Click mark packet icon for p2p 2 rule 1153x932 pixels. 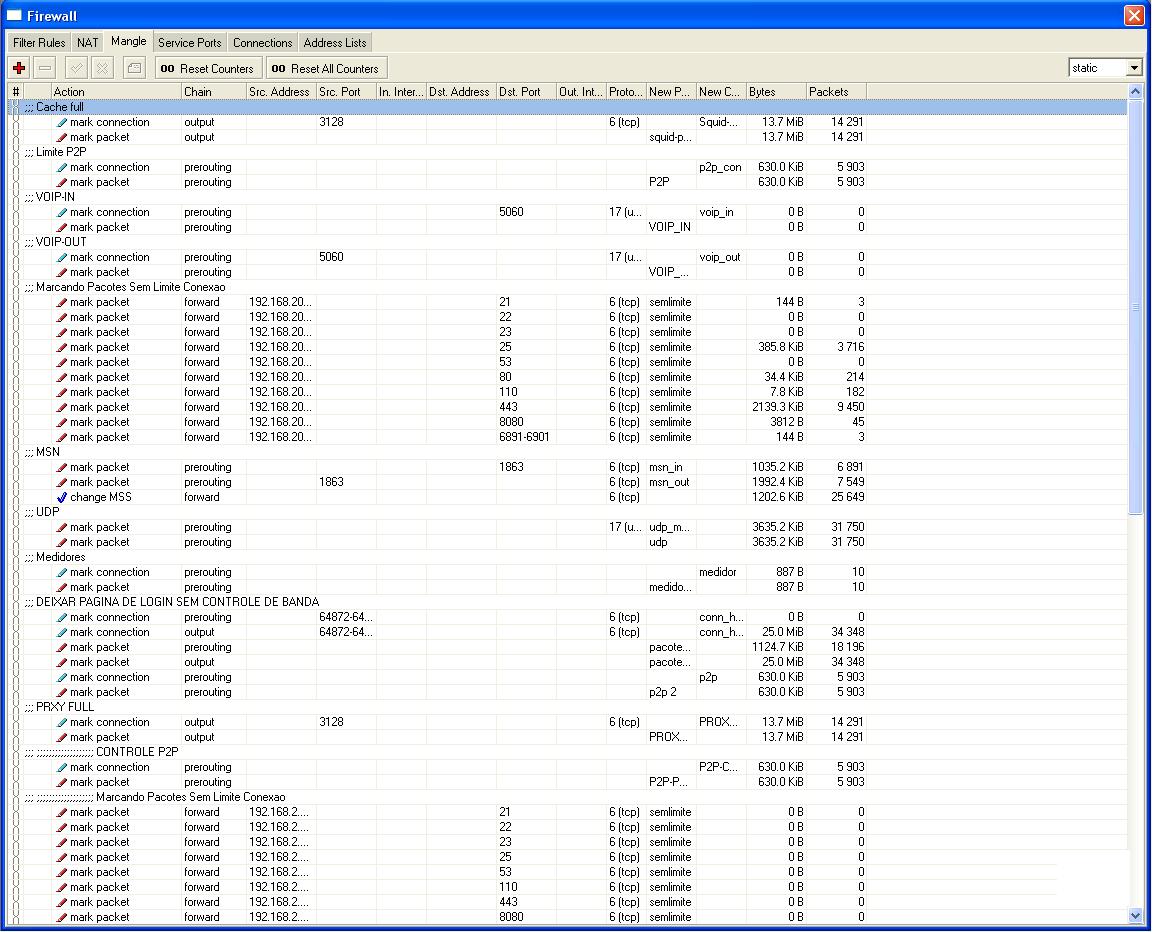point(62,692)
